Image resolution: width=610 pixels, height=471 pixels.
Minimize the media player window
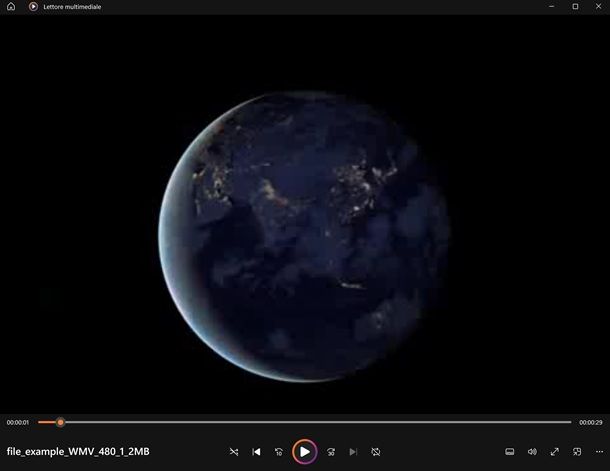(x=552, y=6)
